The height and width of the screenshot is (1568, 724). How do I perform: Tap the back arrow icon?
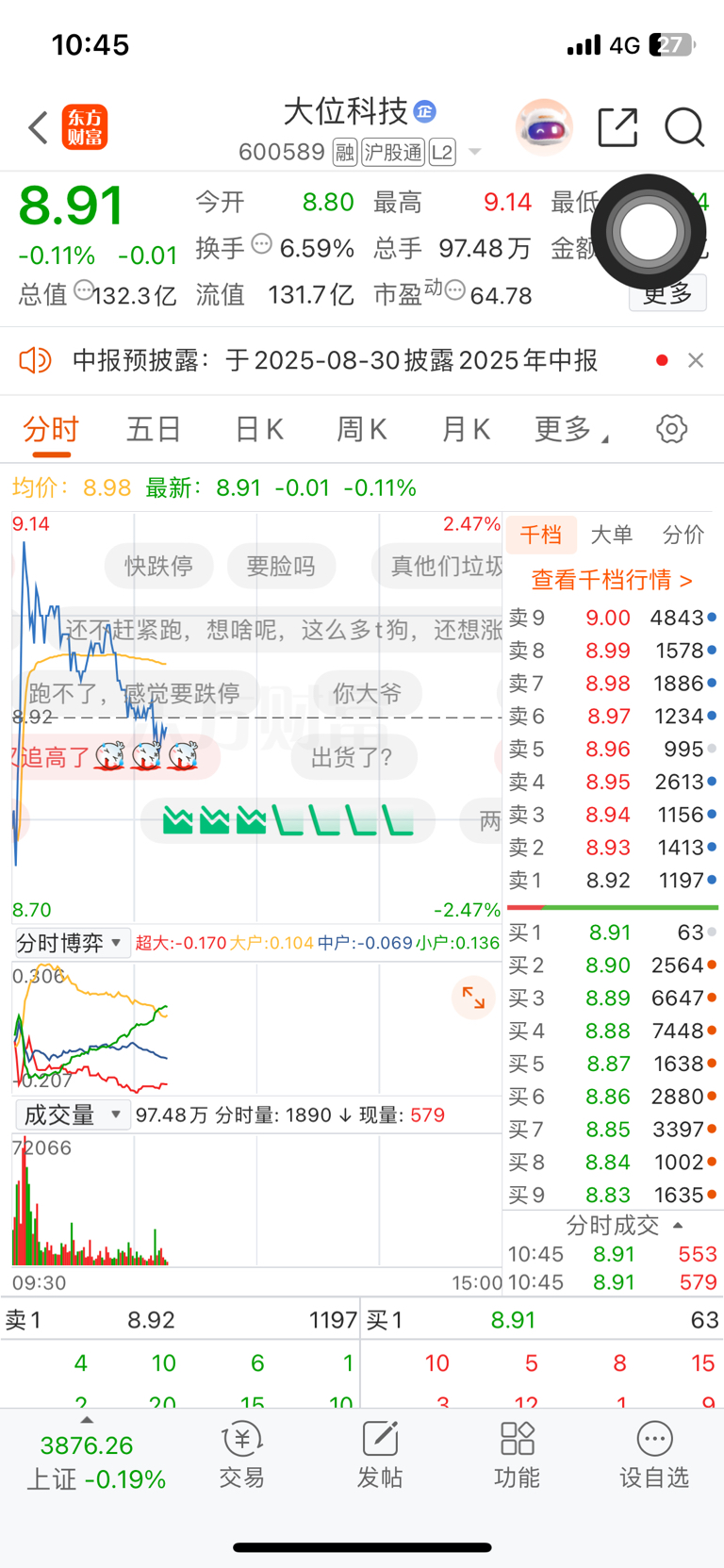coord(38,128)
